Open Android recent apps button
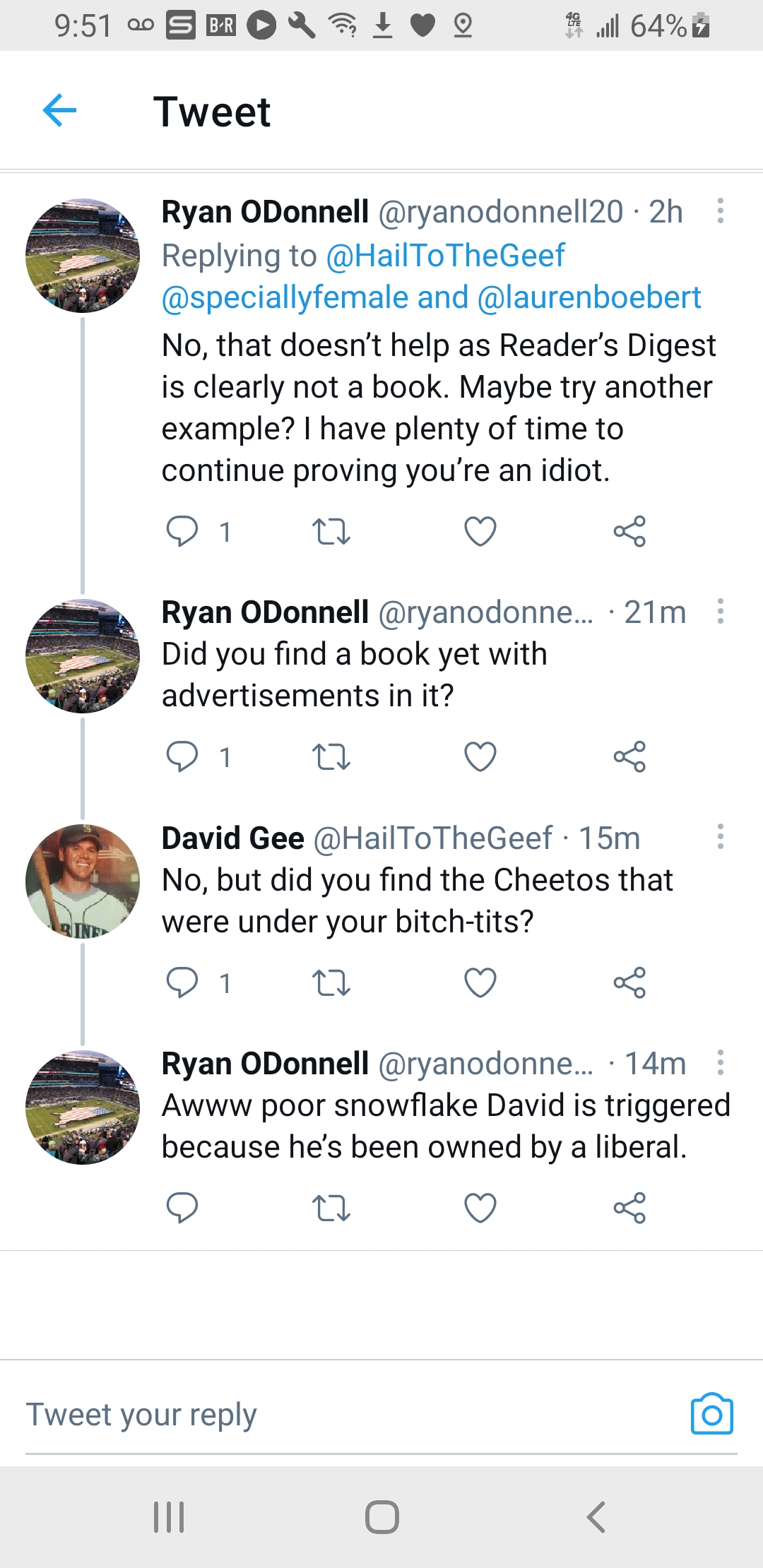Viewport: 763px width, 1568px height. (169, 1516)
